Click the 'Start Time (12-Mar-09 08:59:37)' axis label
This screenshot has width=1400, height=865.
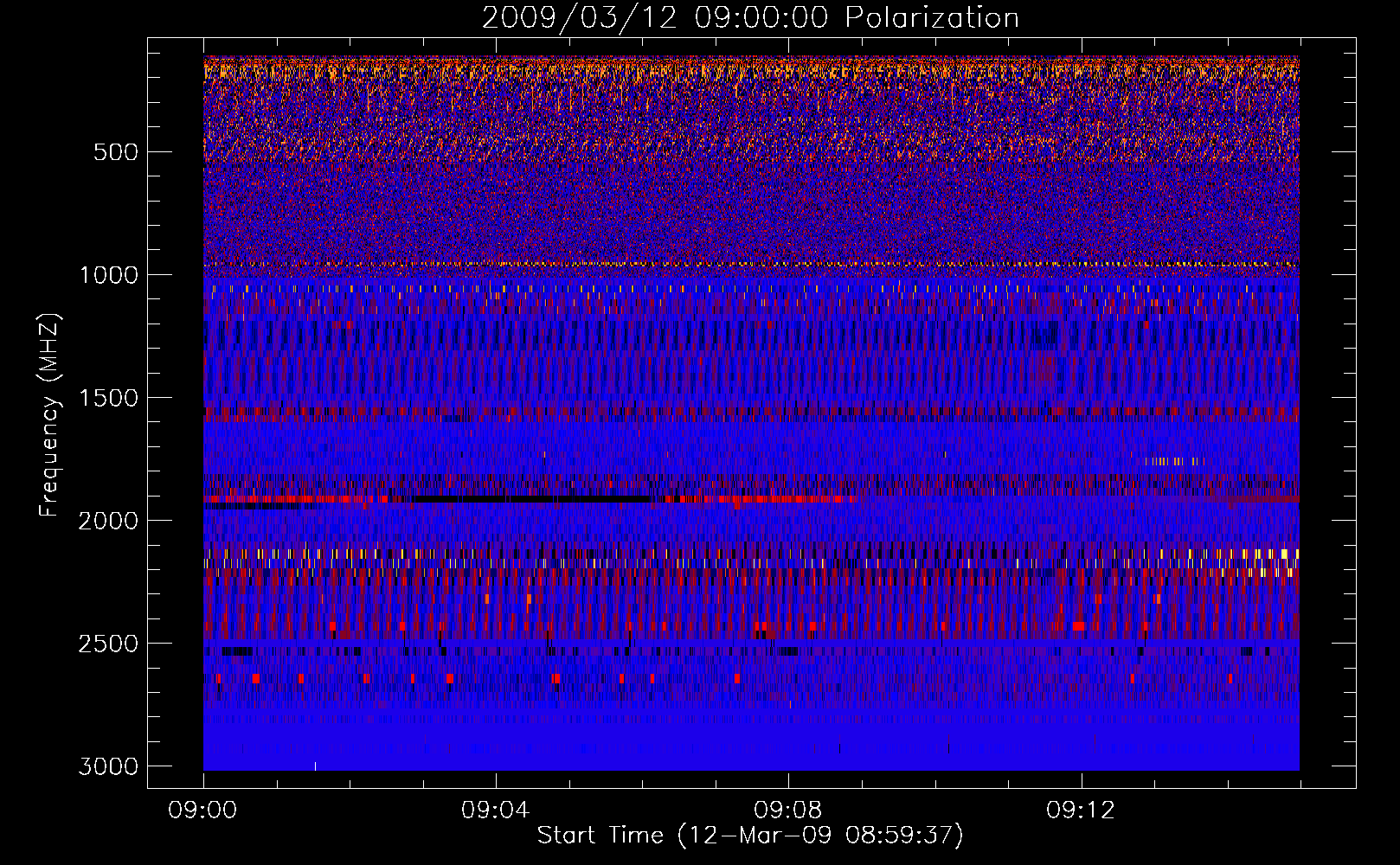[x=750, y=836]
